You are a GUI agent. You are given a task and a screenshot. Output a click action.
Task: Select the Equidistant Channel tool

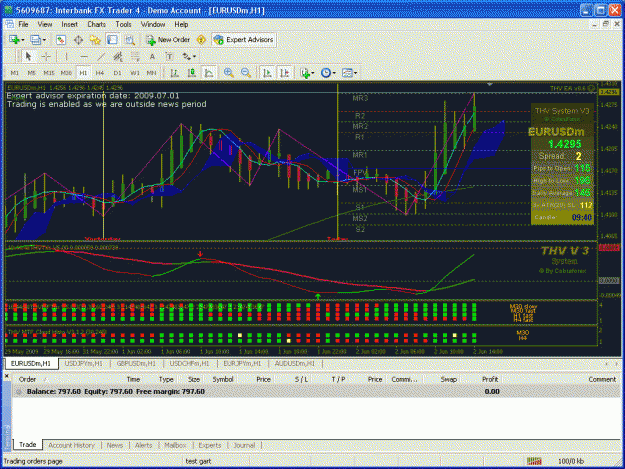click(118, 57)
